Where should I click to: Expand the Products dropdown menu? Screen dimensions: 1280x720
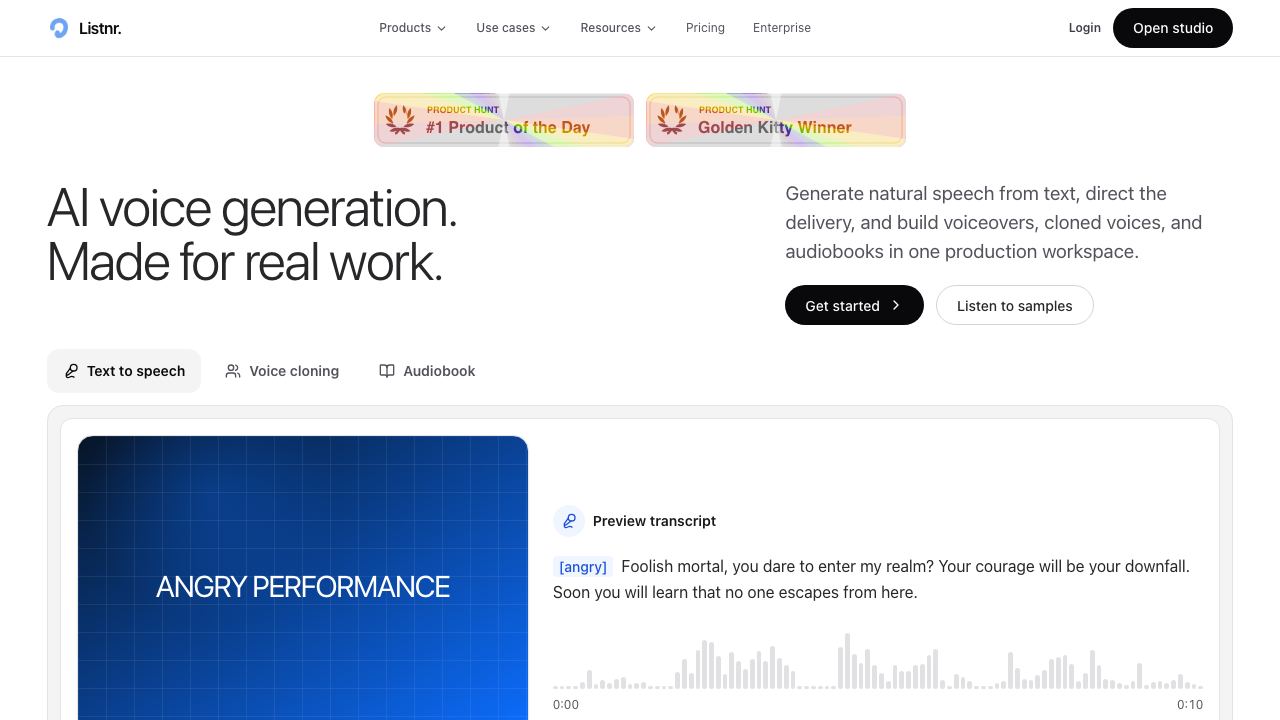pos(412,28)
